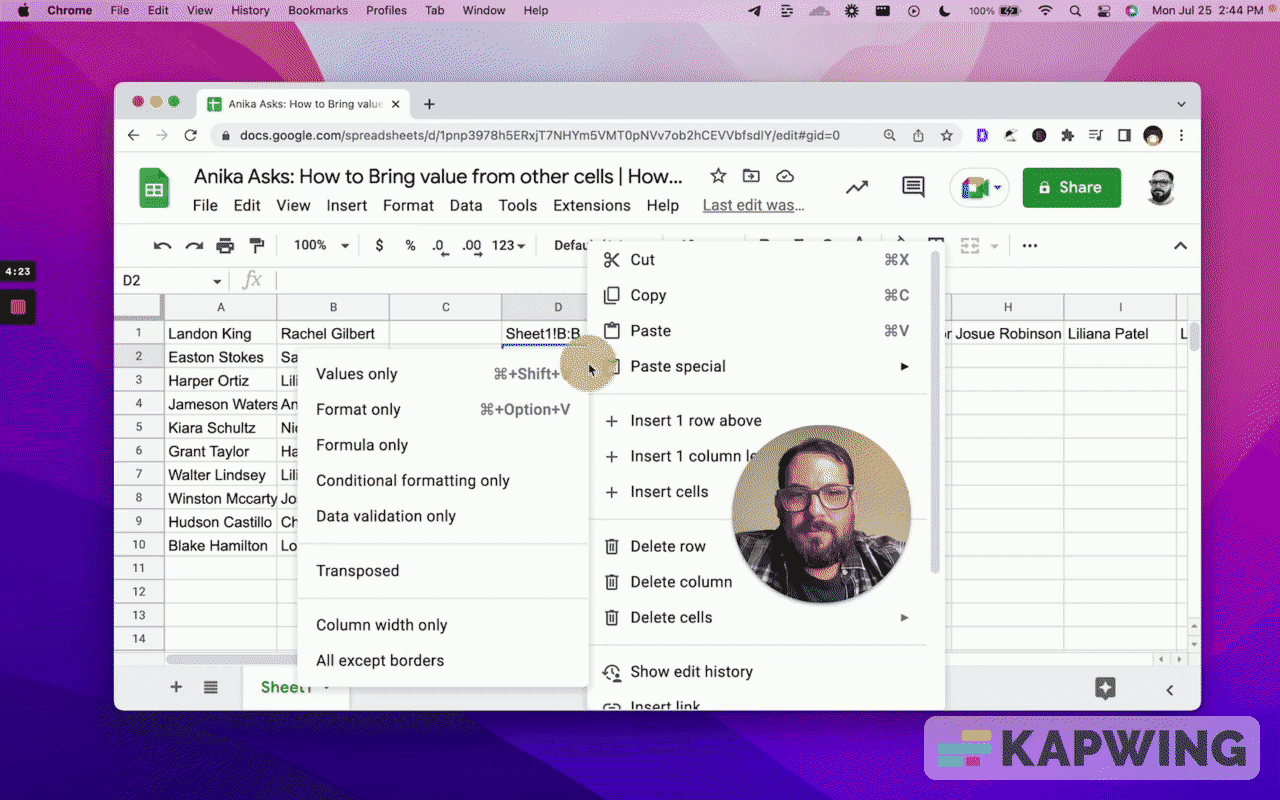Click cell containing Blake Hamilton

pyautogui.click(x=221, y=545)
